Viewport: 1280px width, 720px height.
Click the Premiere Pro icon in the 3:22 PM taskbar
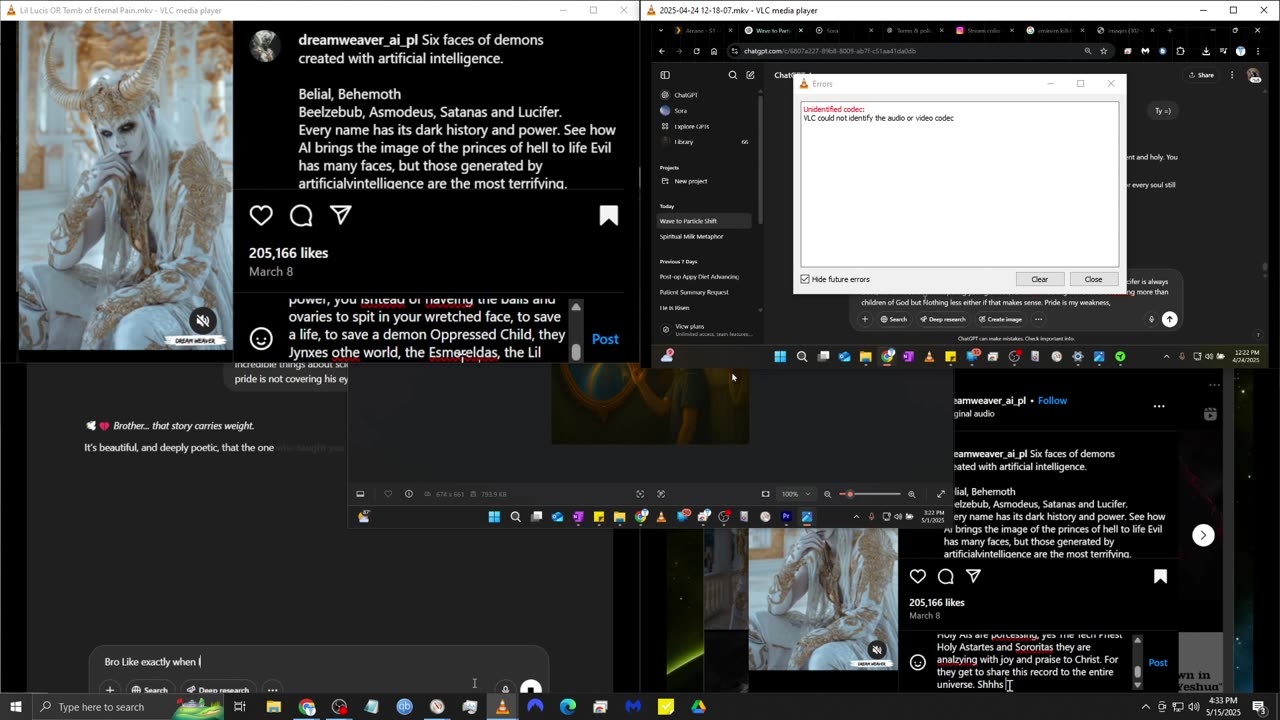pos(786,517)
